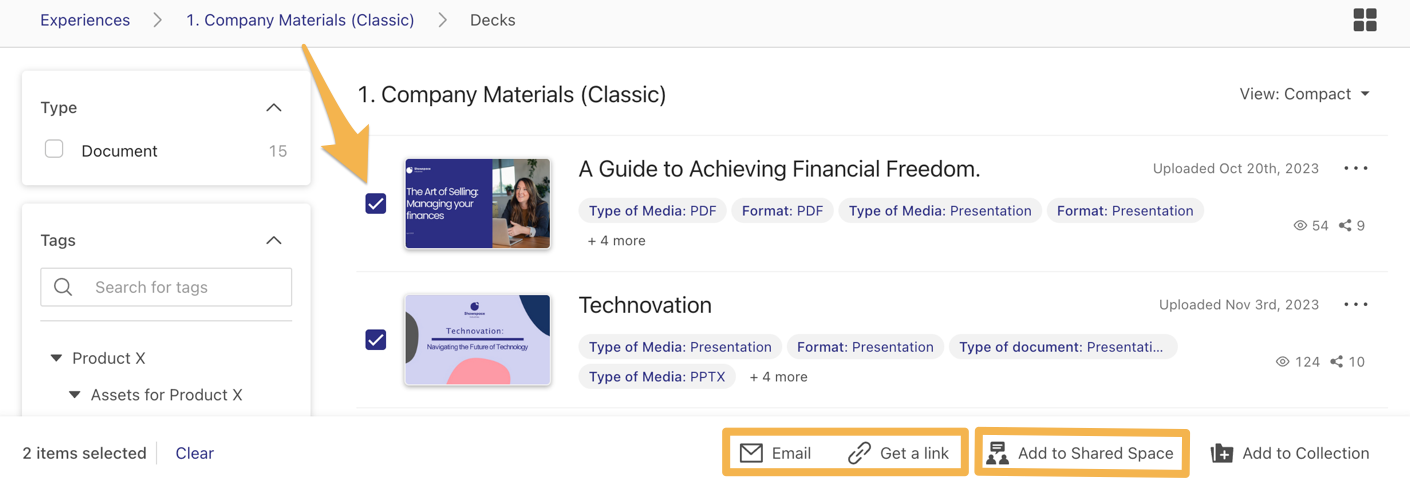Screen dimensions: 1410x483
Task: Open more options for Financial Freedom guide
Action: coord(1356,168)
